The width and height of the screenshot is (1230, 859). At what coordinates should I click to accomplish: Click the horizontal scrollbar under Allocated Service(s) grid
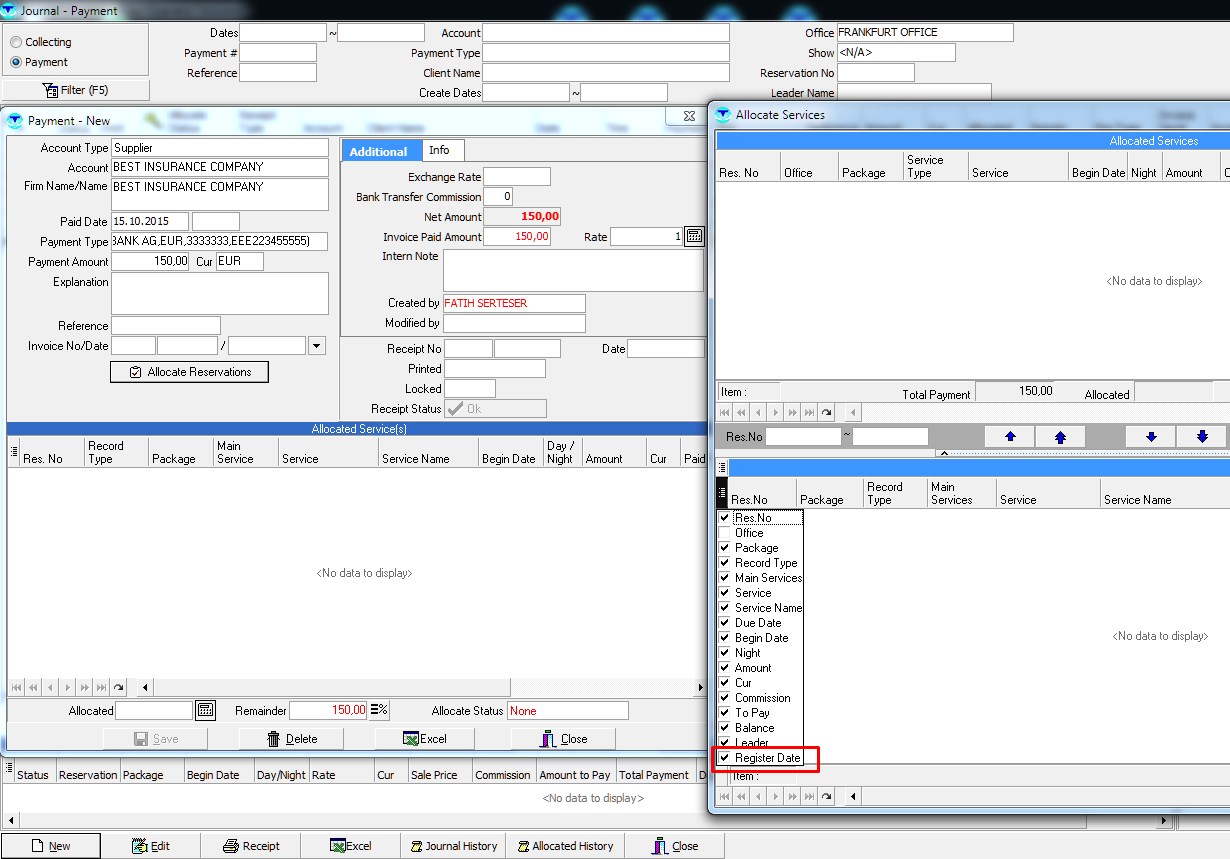point(420,687)
